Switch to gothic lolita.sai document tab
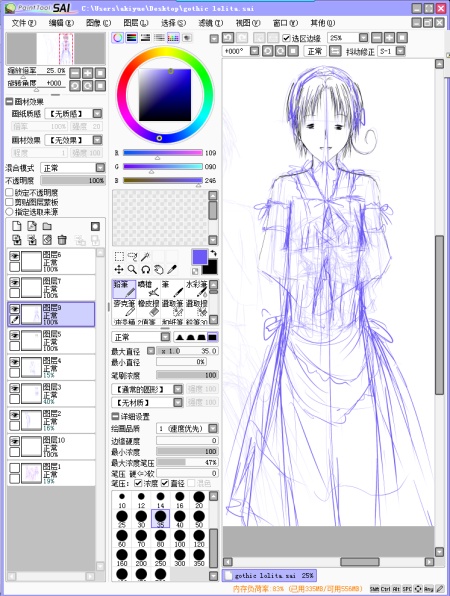 coord(269,575)
